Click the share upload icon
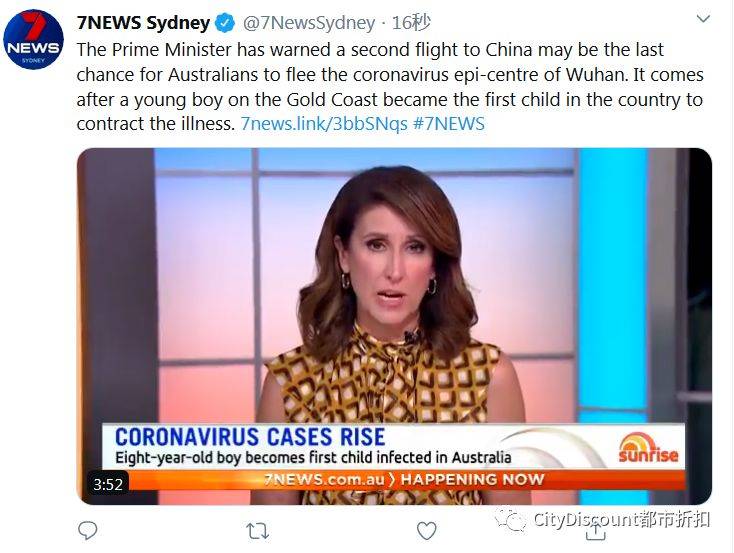734x553 pixels. click(x=595, y=531)
